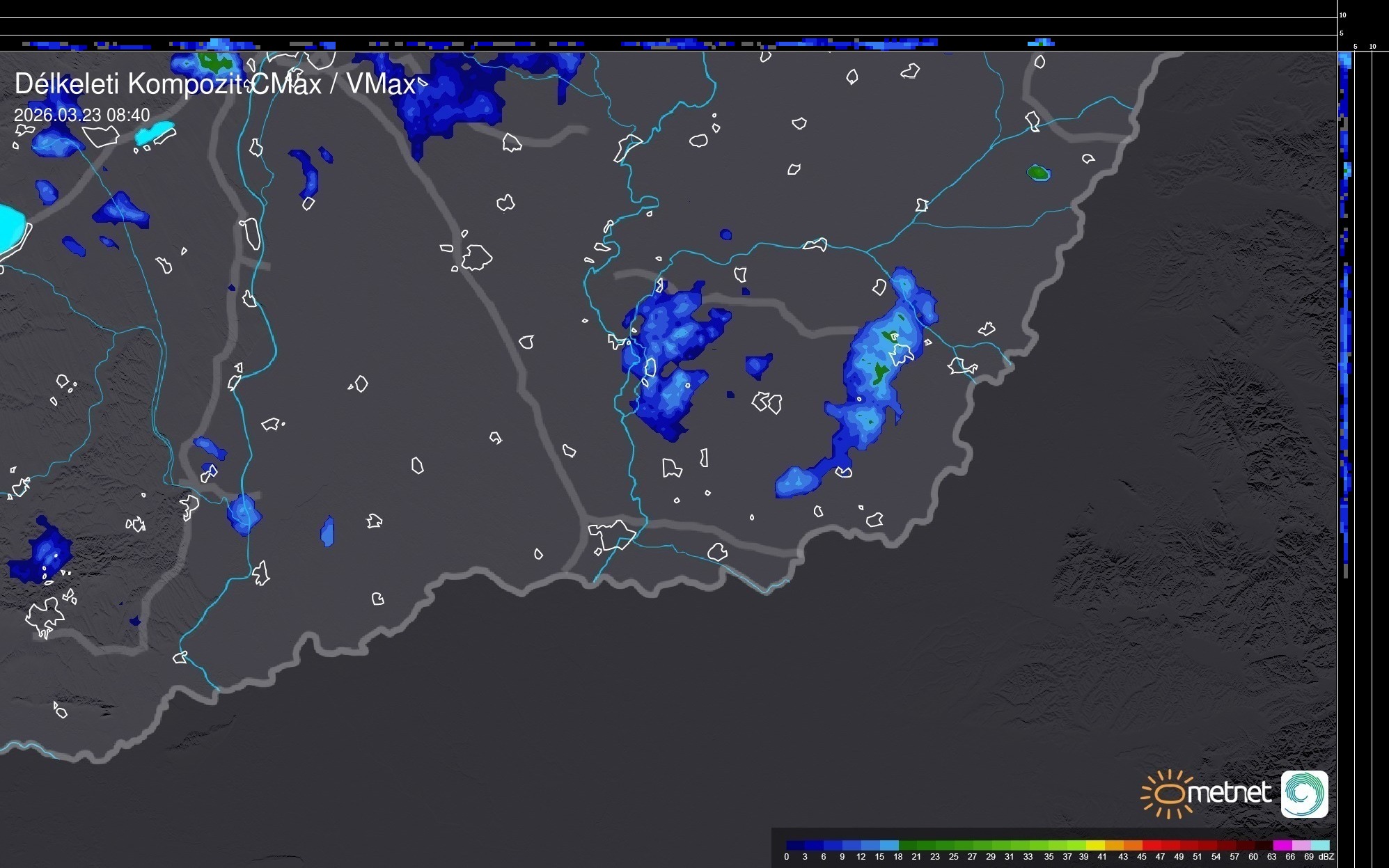The image size is (1389, 868).
Task: Click the metnet wordmark text
Action: 1229,793
